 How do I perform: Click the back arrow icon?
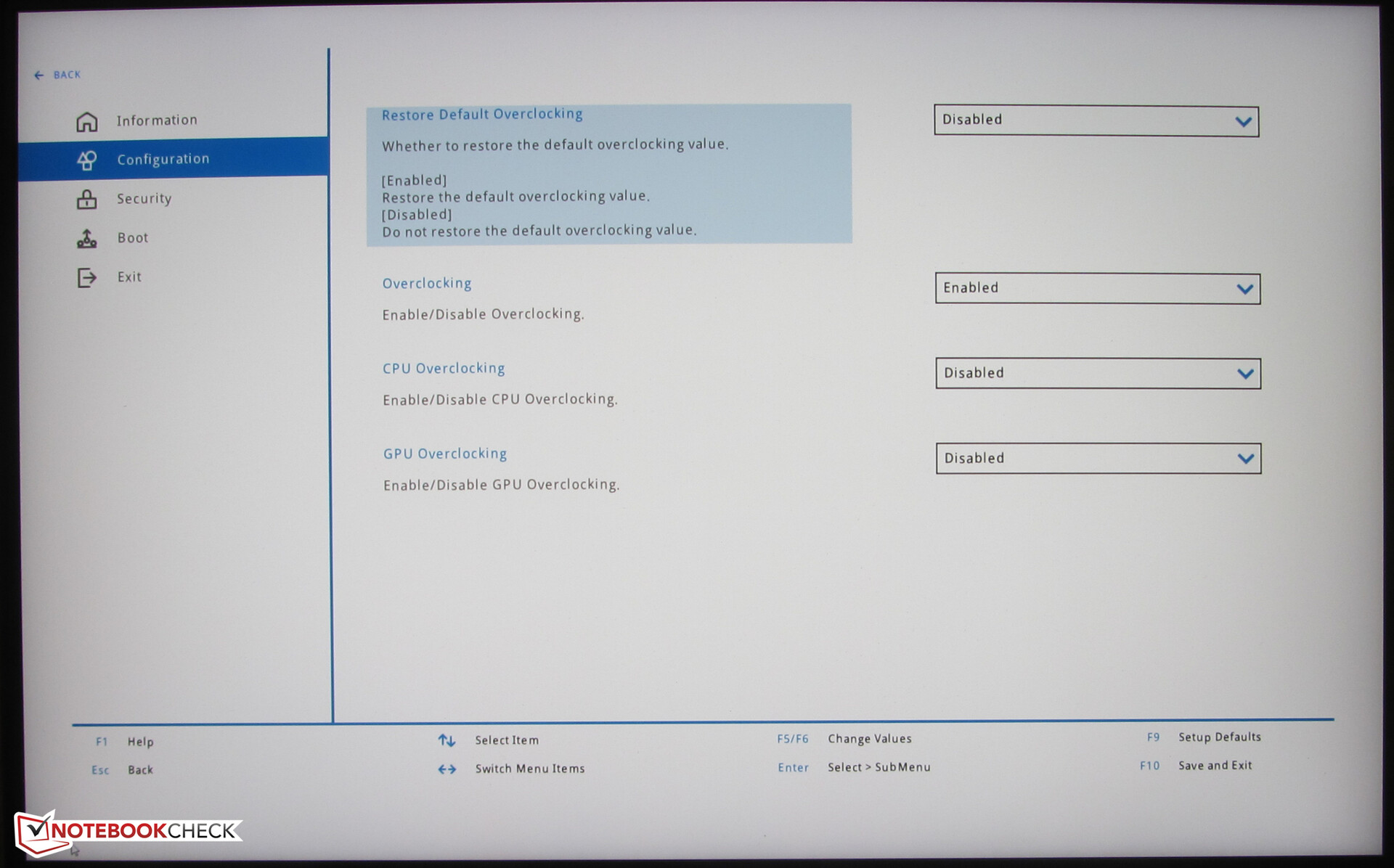(38, 75)
